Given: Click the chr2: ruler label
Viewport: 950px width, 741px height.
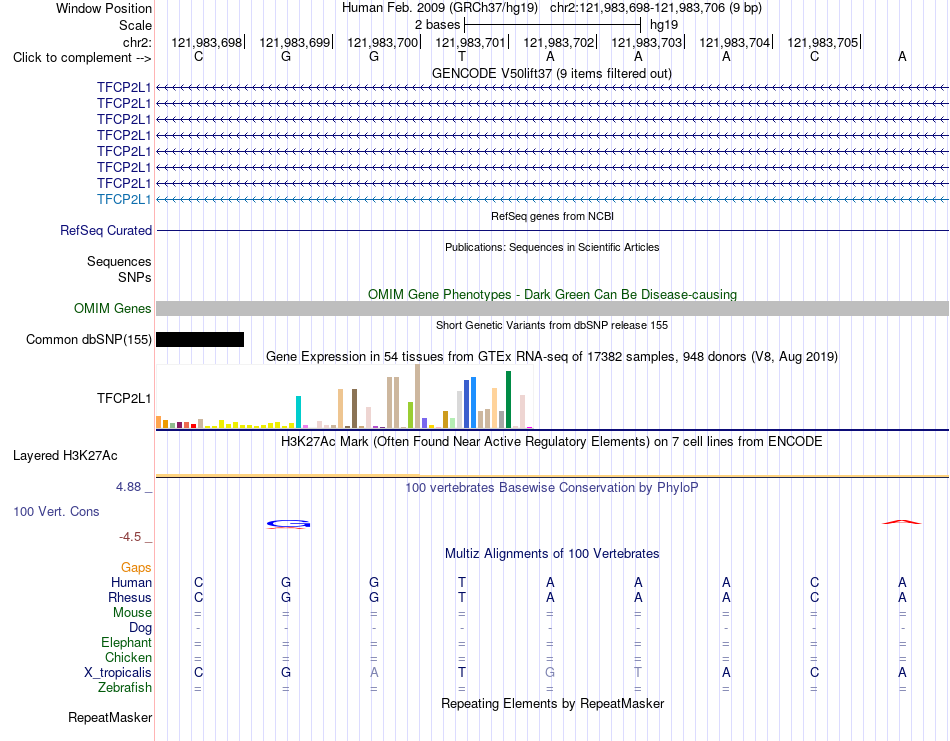Looking at the screenshot, I should [137, 42].
